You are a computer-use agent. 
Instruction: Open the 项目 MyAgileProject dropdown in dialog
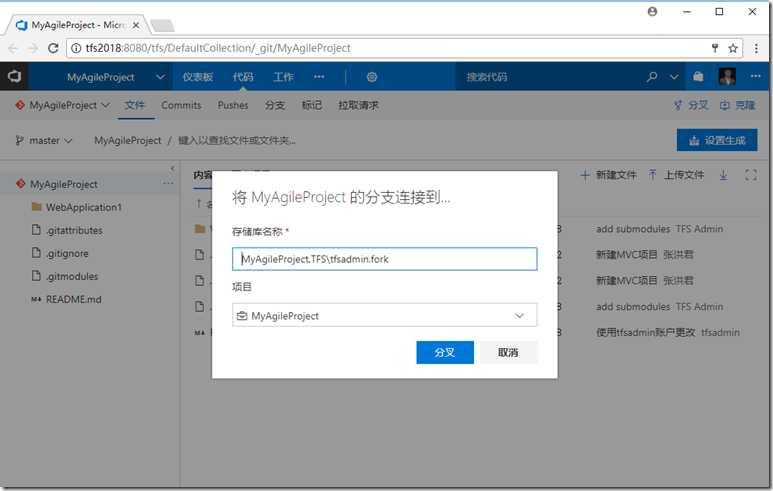pyautogui.click(x=385, y=316)
